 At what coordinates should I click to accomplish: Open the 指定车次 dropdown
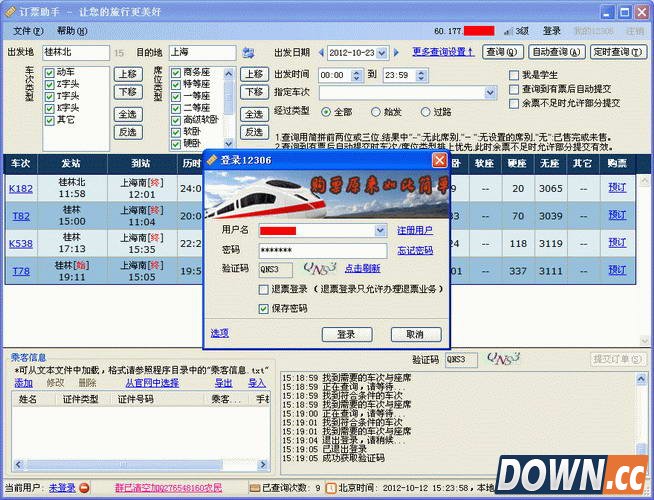[x=490, y=93]
